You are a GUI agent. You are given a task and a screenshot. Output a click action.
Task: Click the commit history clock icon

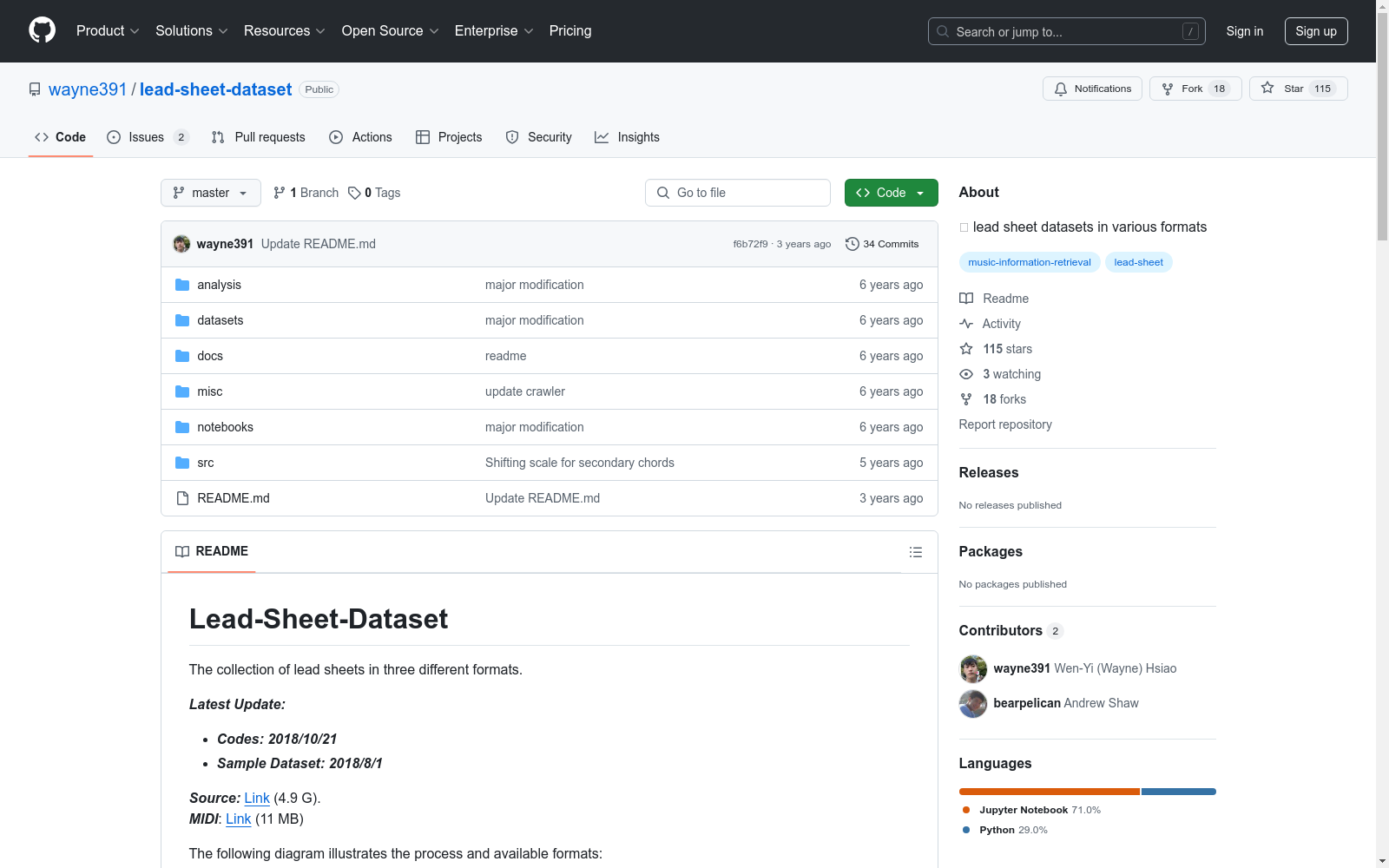852,244
